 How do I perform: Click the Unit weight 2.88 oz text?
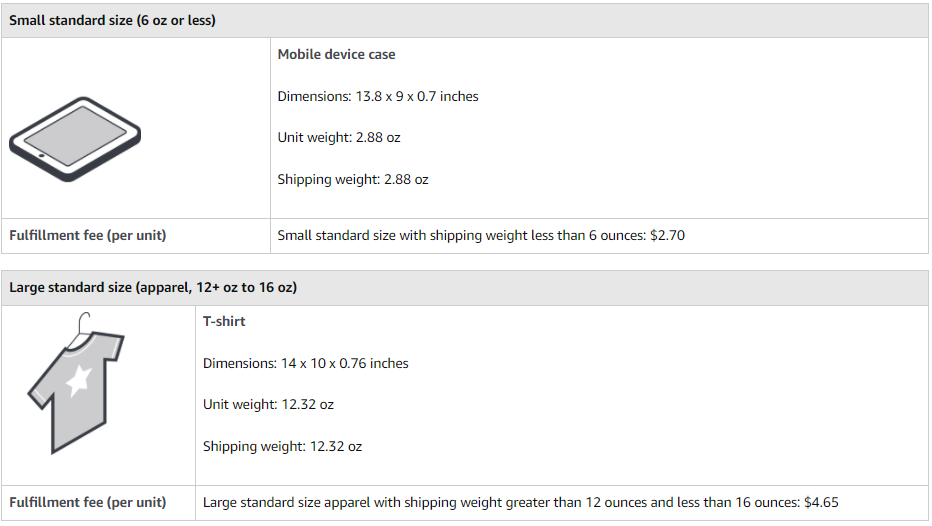click(x=339, y=138)
